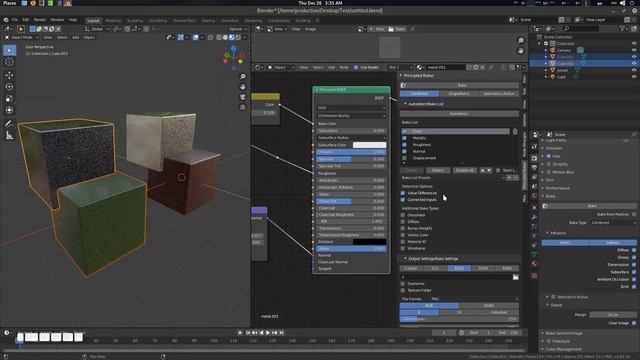
Task: Hide the Camera object in outliner
Action: point(634,50)
